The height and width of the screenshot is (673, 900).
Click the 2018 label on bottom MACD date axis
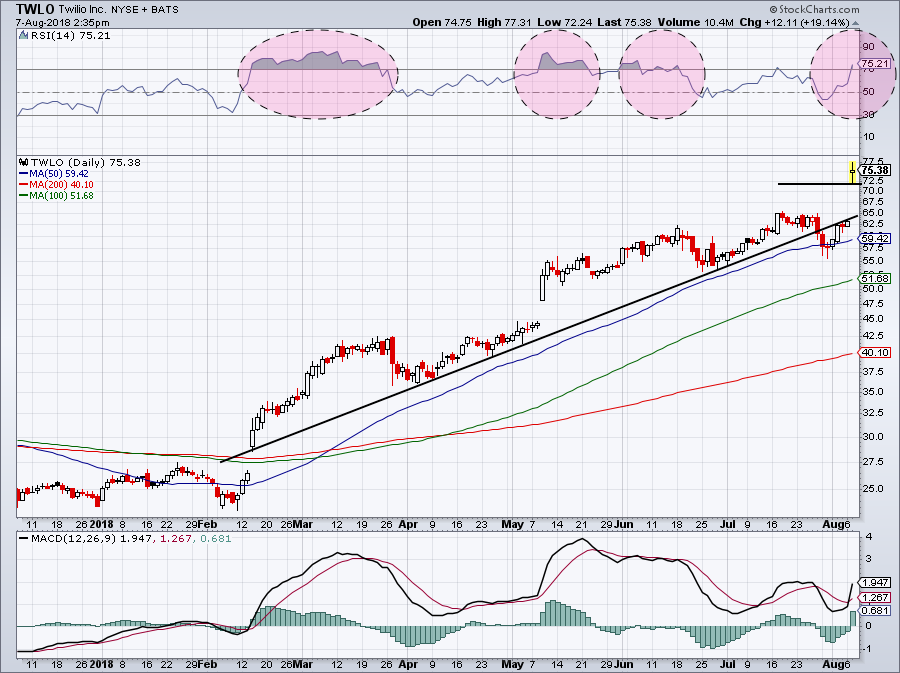point(102,664)
